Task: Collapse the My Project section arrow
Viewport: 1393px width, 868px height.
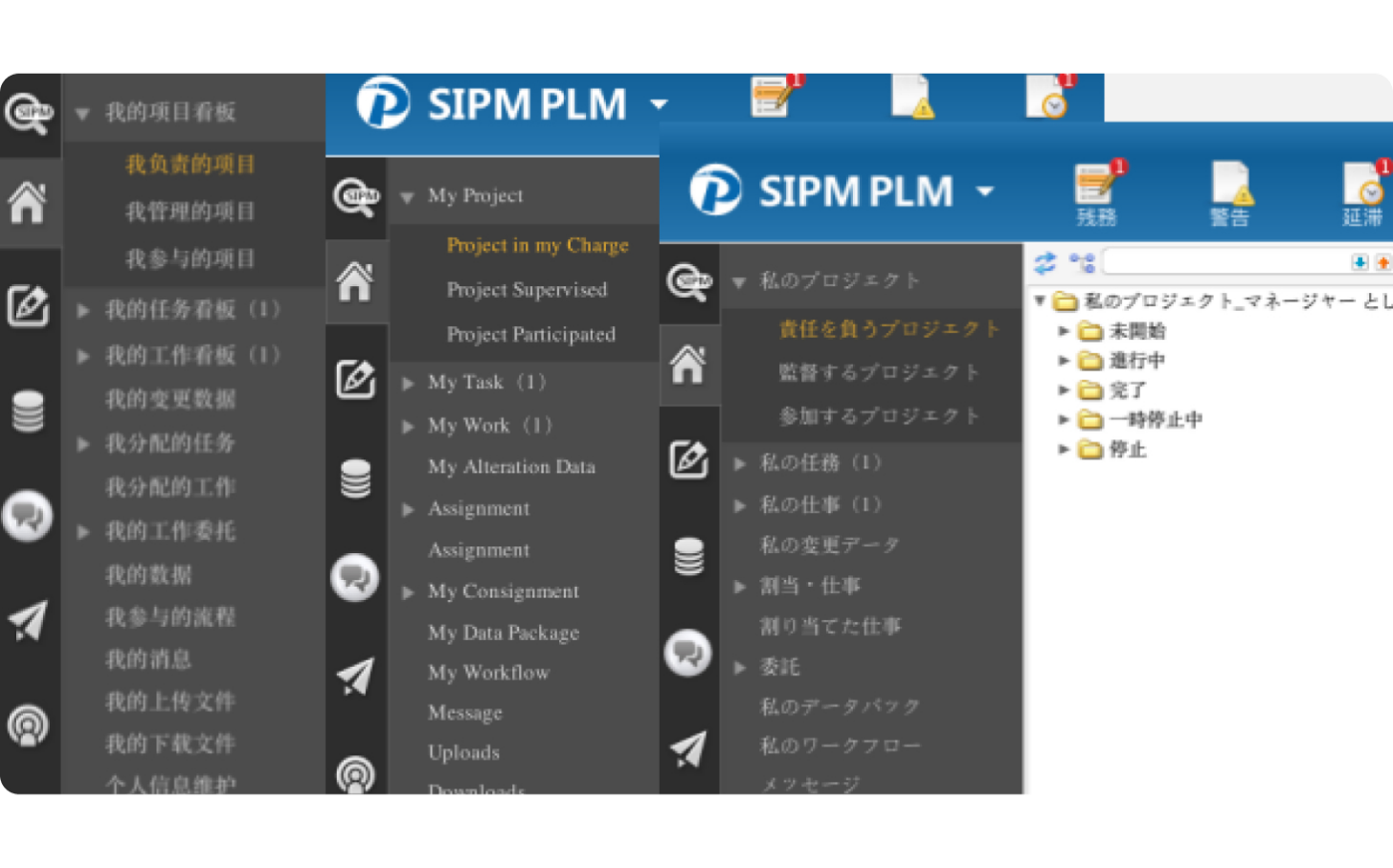Action: pyautogui.click(x=407, y=197)
